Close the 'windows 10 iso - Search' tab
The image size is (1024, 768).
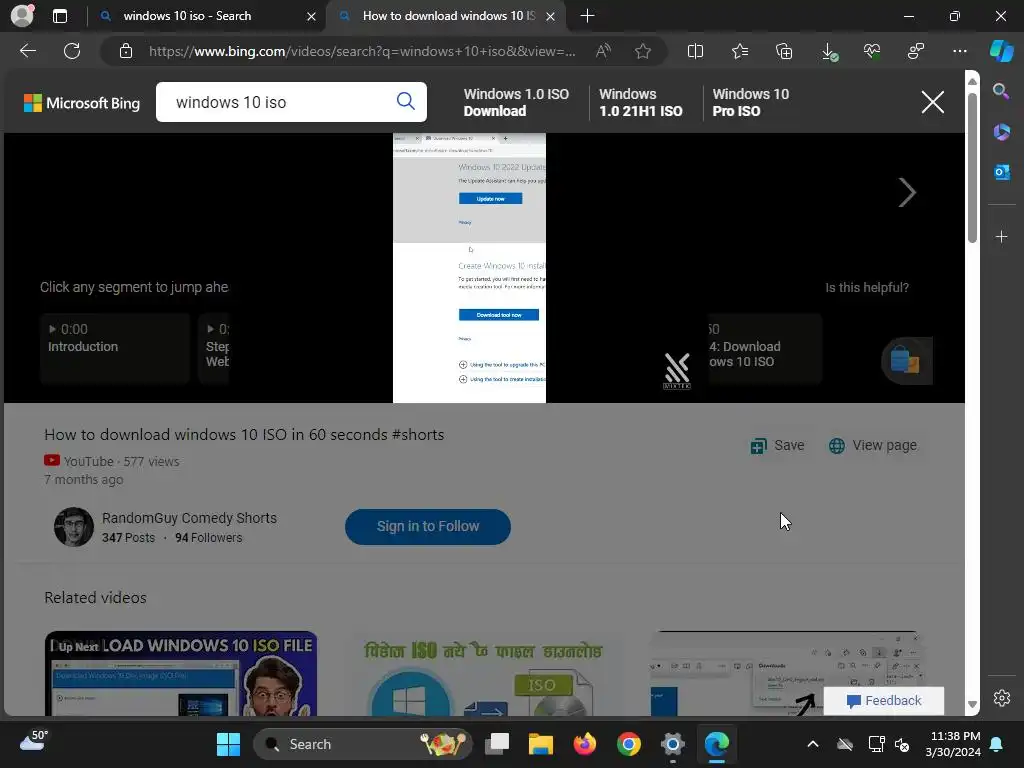312,16
